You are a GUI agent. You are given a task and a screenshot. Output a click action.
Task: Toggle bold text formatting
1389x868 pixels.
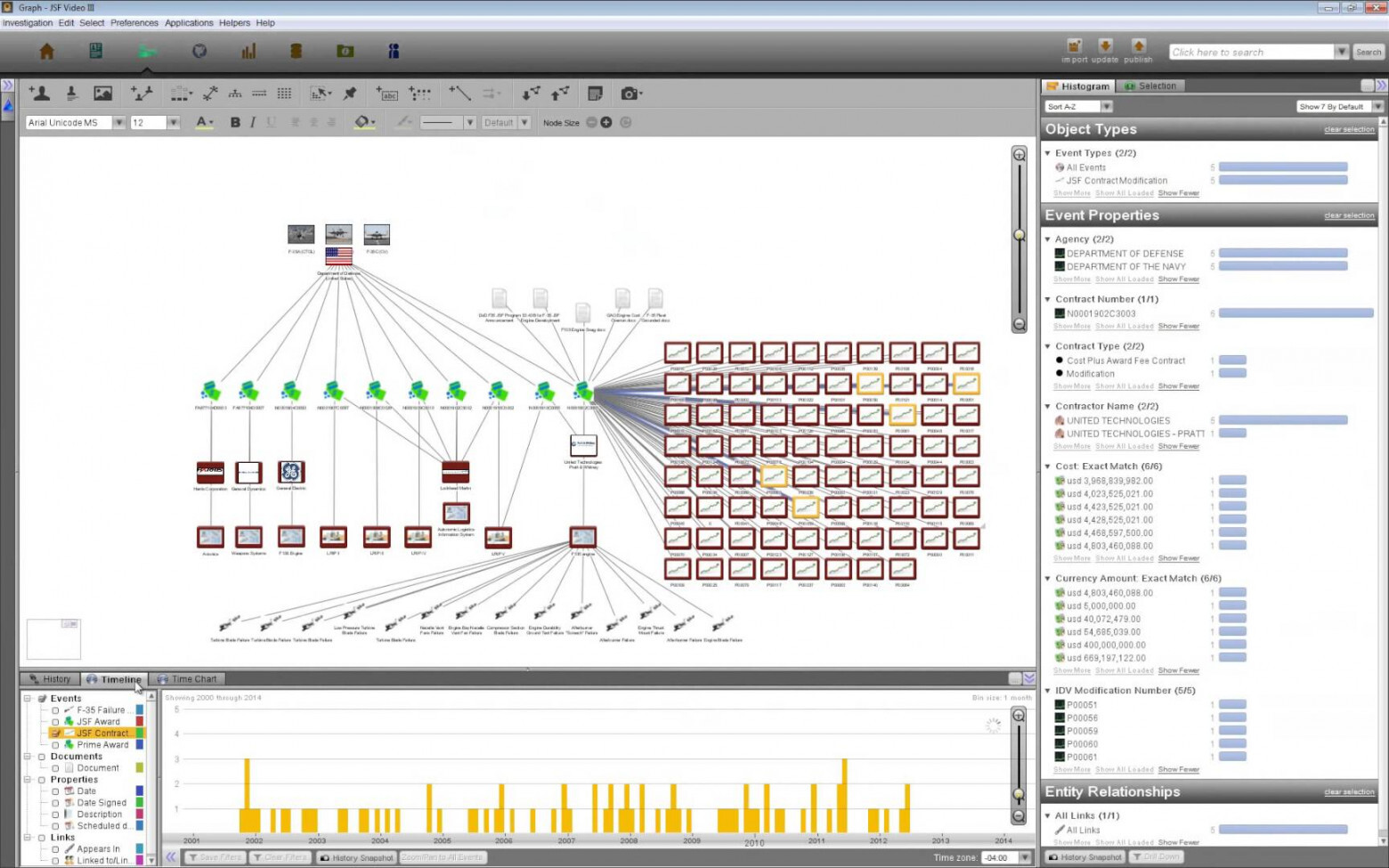[235, 123]
